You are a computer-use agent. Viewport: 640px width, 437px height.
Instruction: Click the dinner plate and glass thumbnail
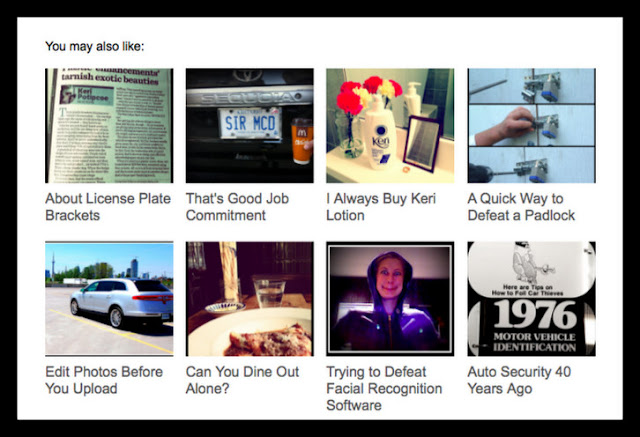tap(250, 299)
